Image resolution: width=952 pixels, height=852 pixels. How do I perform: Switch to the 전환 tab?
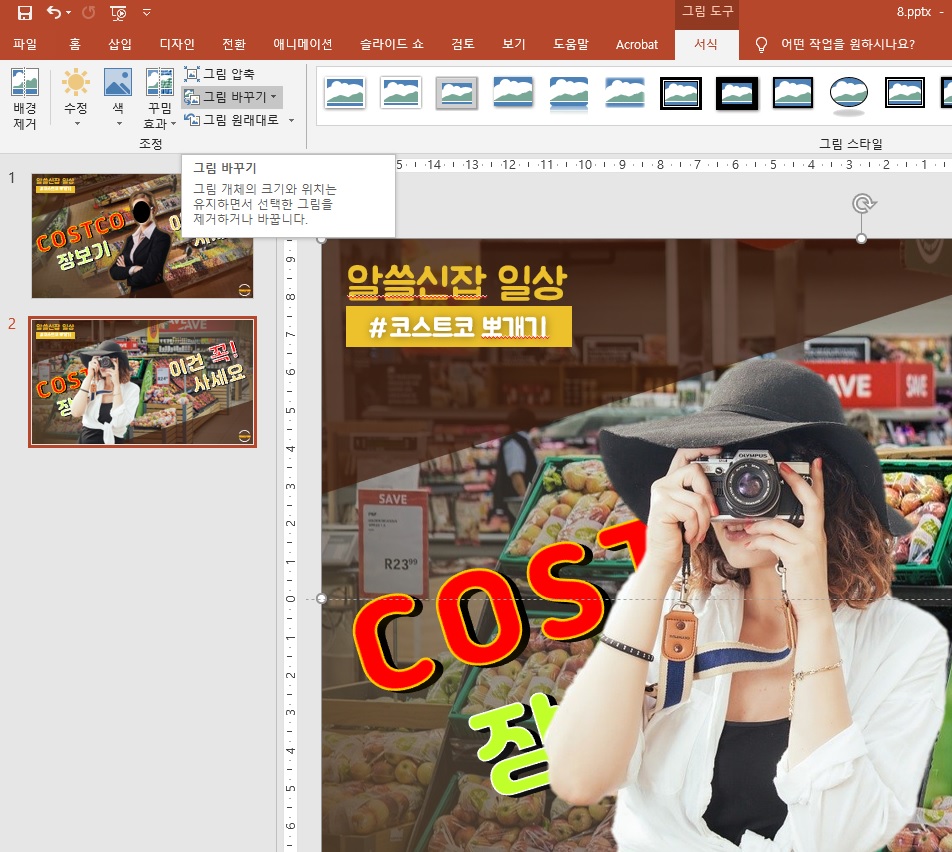[x=234, y=44]
